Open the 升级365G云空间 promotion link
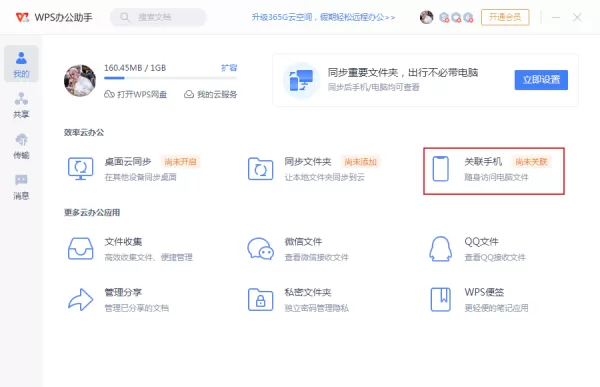The height and width of the screenshot is (387, 600). 323,17
